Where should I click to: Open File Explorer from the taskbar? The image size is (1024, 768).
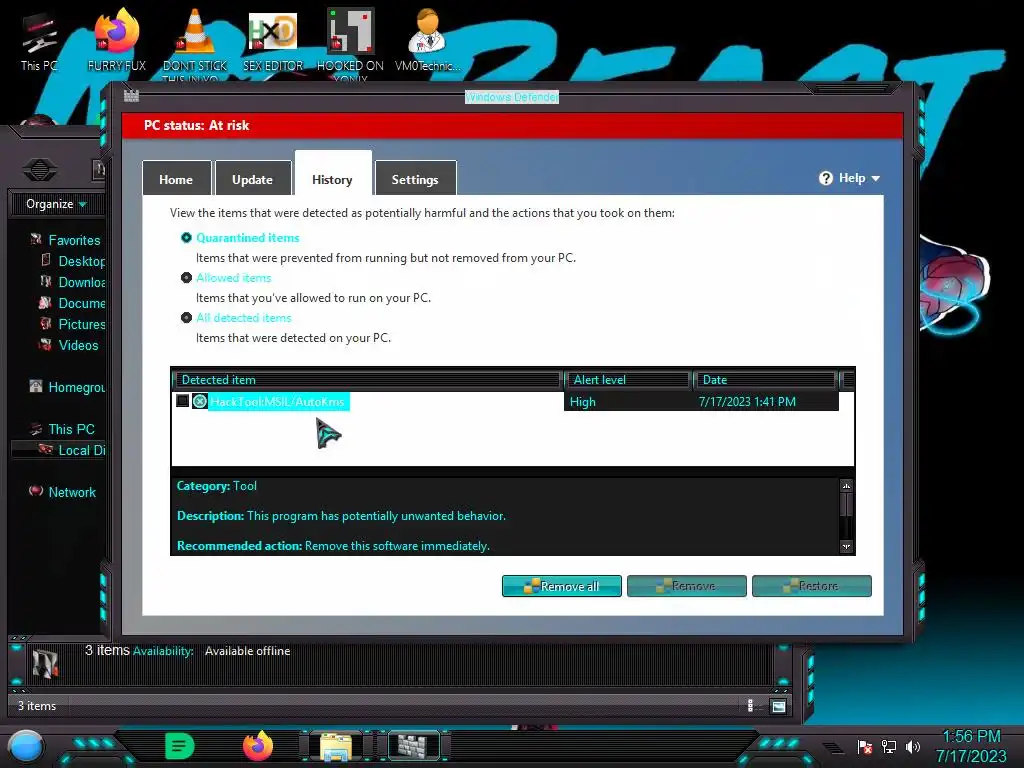336,747
